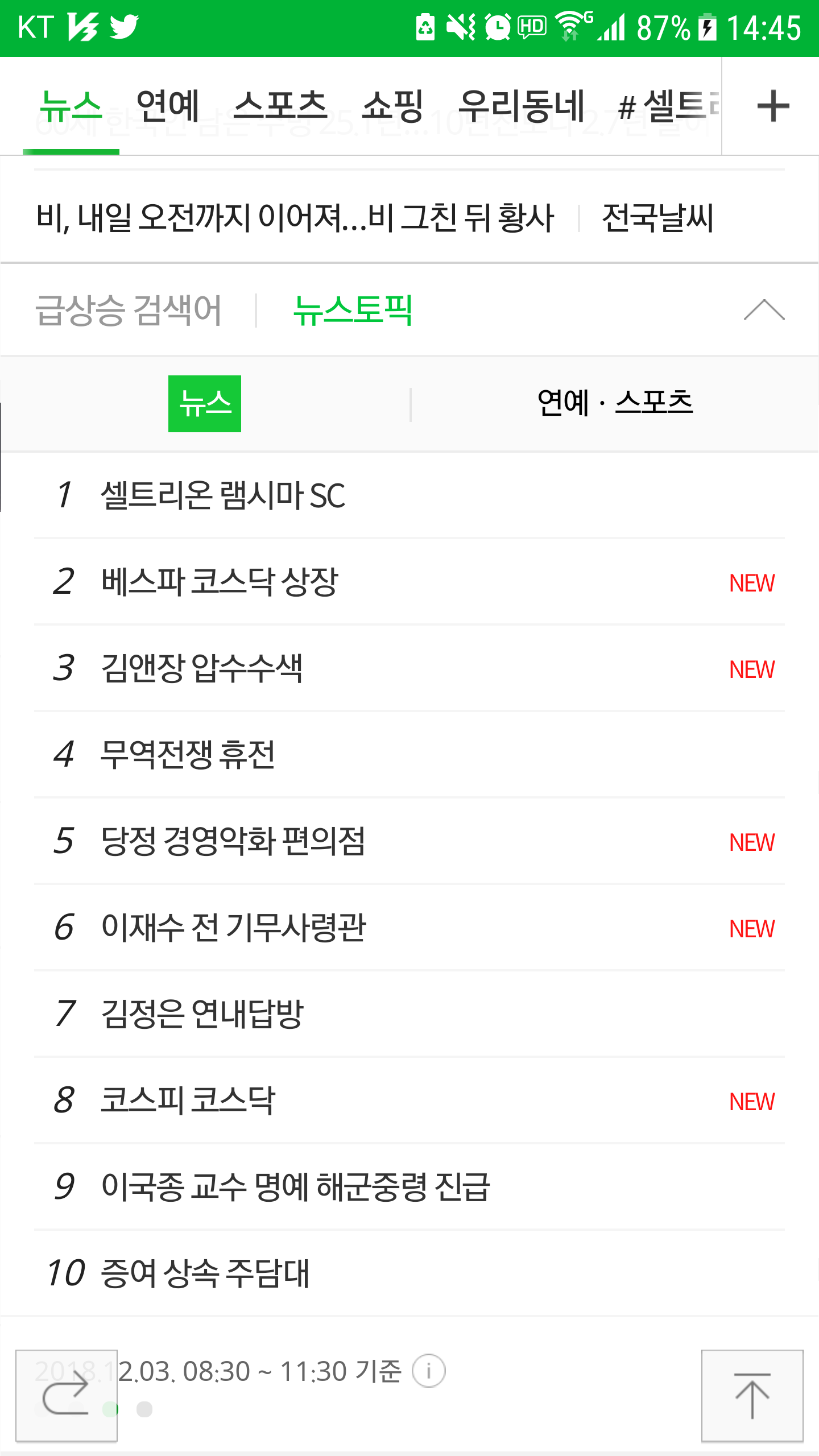
Task: Tap the scroll-to-top arrow button
Action: pyautogui.click(x=752, y=1395)
